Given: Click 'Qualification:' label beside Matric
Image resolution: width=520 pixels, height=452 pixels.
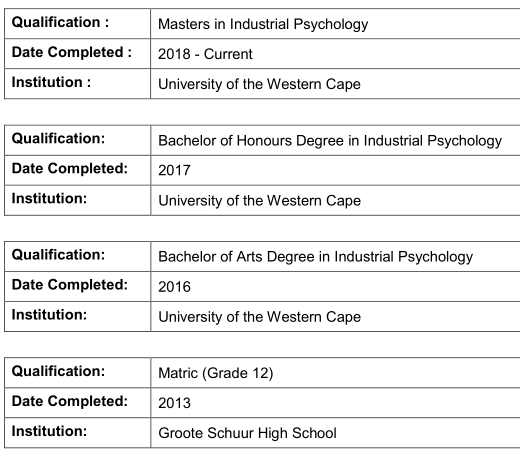Looking at the screenshot, I should tap(58, 371).
